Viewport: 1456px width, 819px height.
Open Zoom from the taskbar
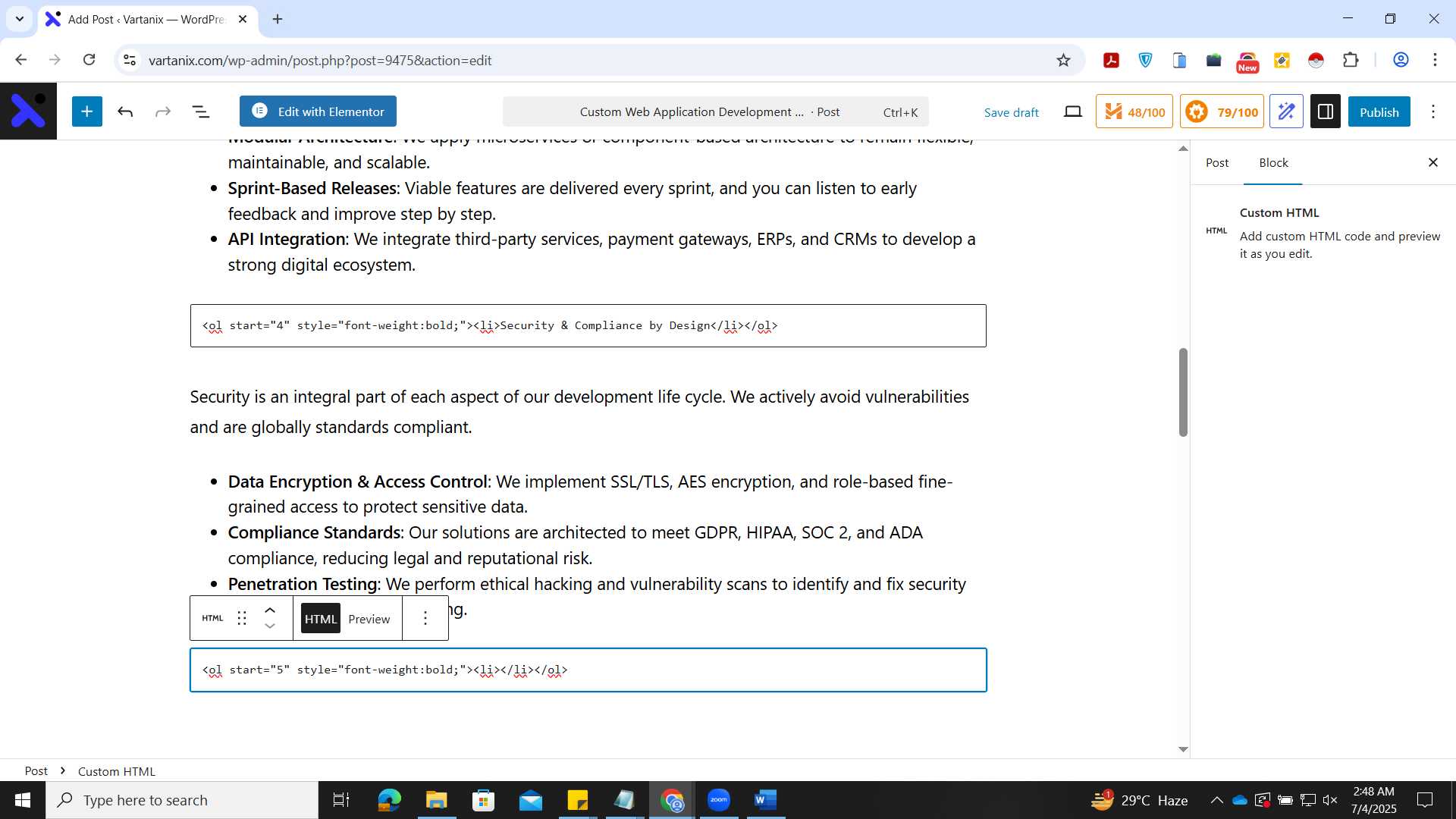coord(718,800)
